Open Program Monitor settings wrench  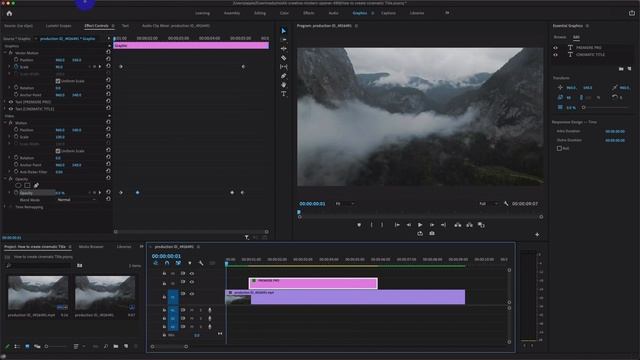pos(506,203)
